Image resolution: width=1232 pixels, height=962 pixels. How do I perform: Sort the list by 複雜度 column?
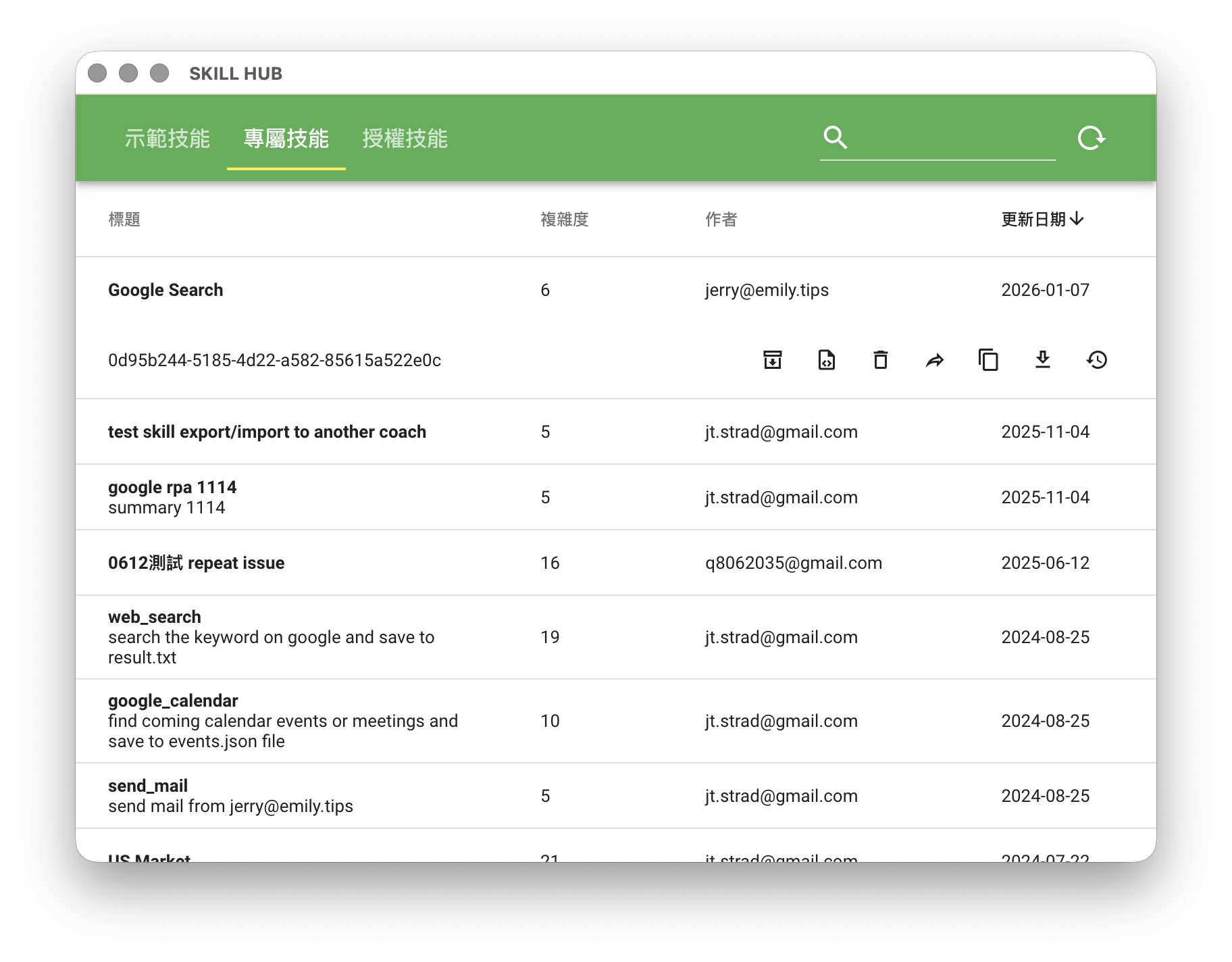pyautogui.click(x=564, y=220)
